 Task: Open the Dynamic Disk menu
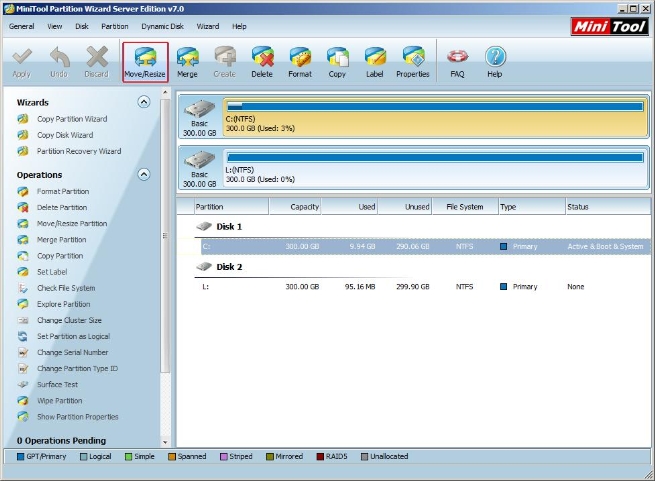tap(162, 26)
